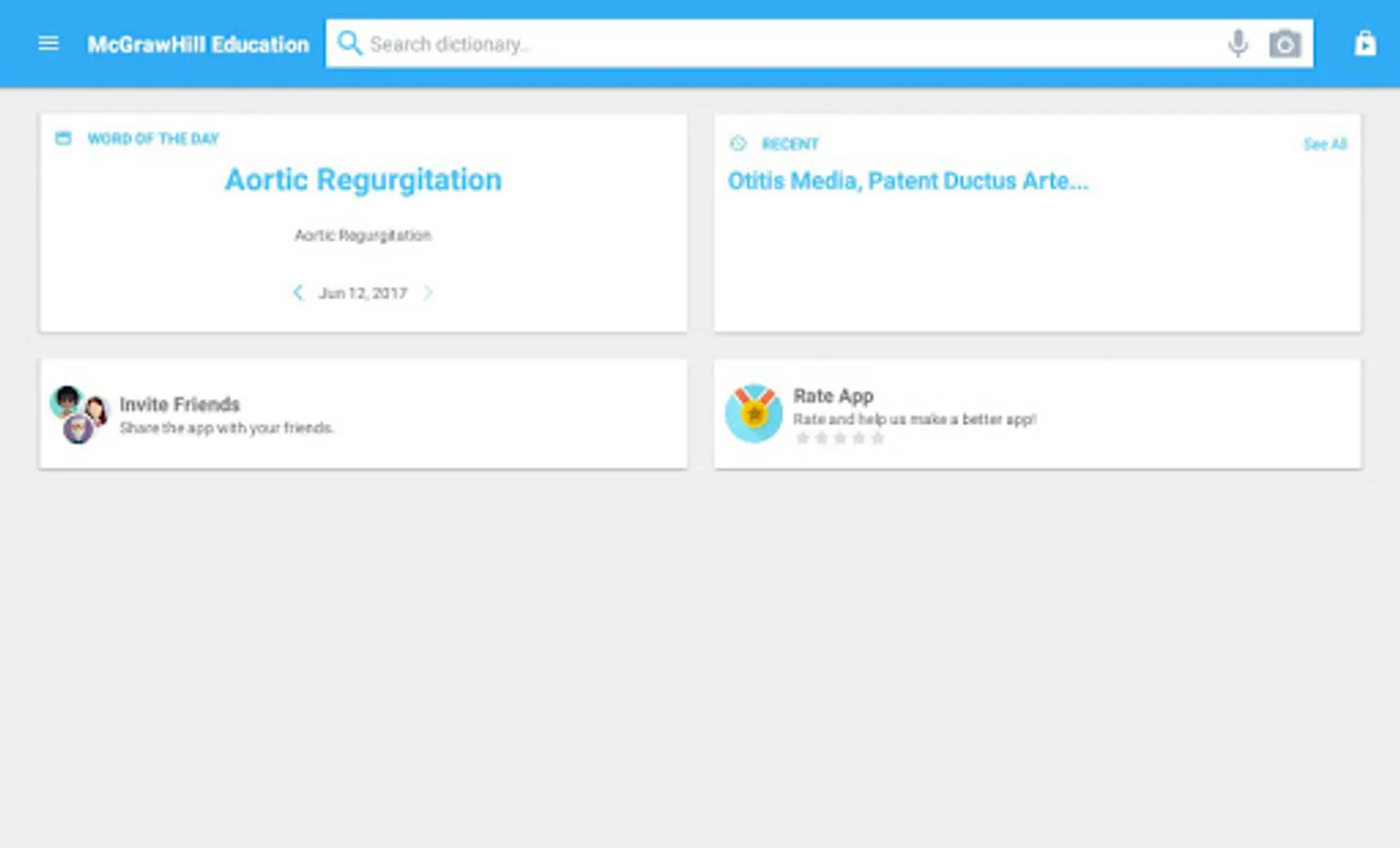The width and height of the screenshot is (1400, 848).
Task: Click the RECENT section label
Action: [x=790, y=144]
